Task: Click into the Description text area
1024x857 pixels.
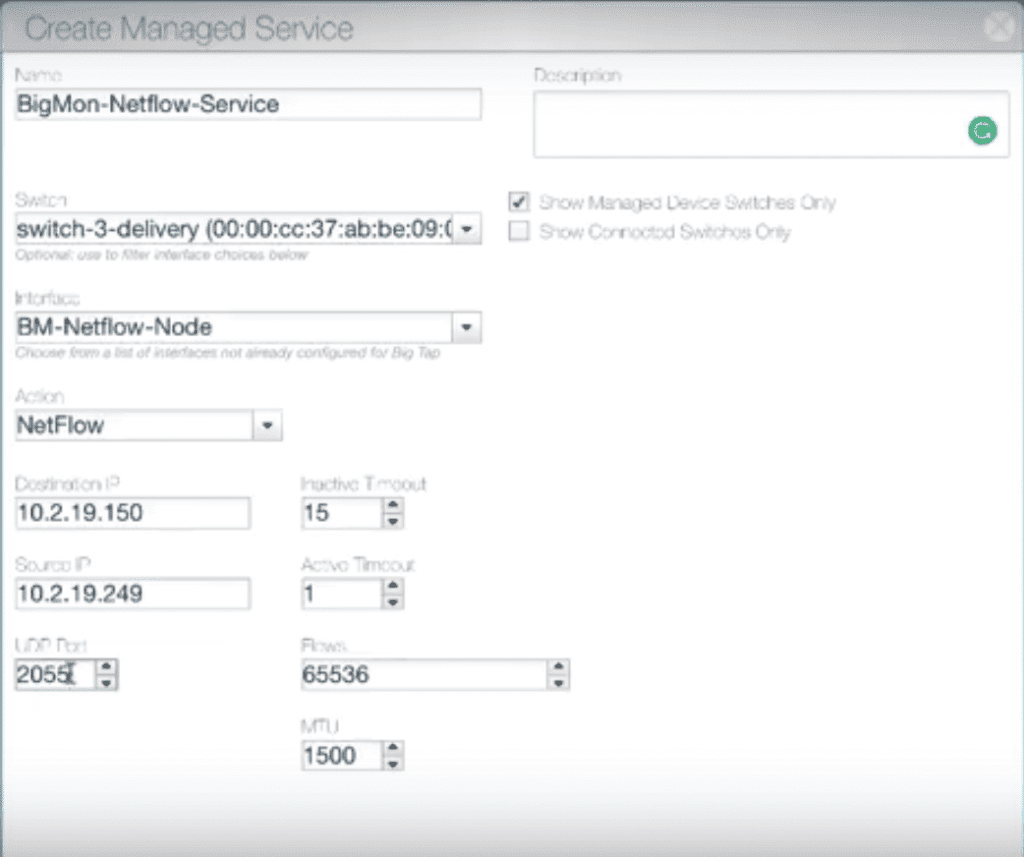Action: [771, 124]
